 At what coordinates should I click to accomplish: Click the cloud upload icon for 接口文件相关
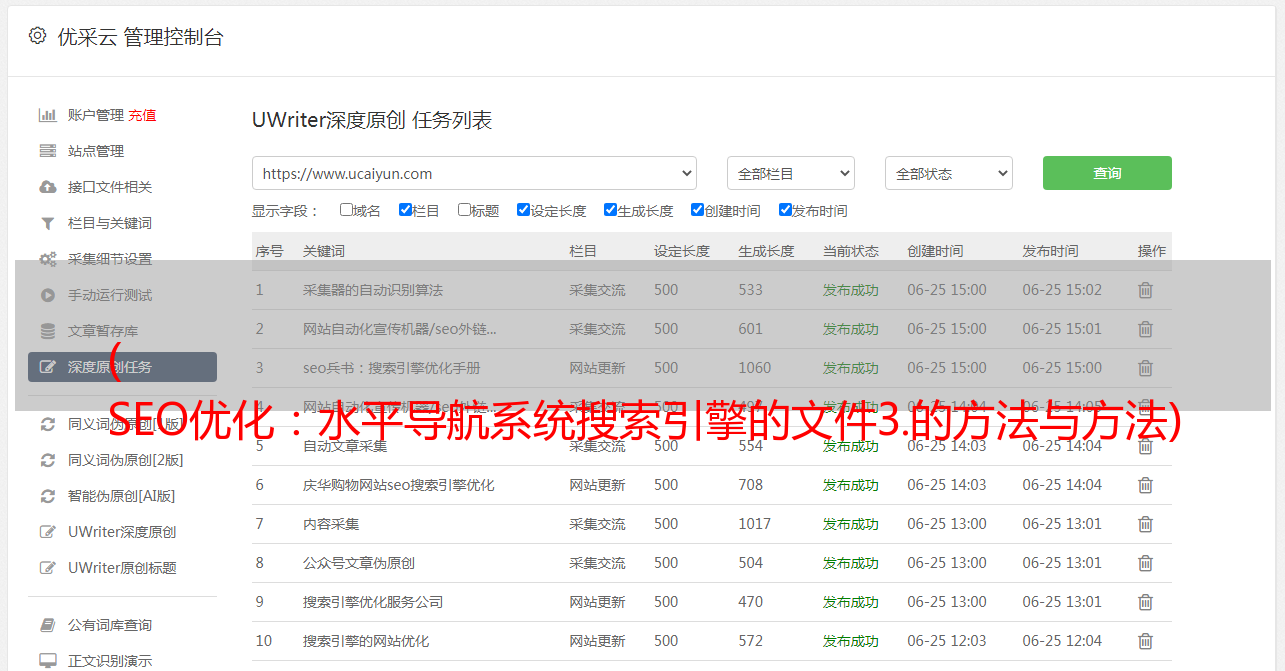tap(47, 187)
